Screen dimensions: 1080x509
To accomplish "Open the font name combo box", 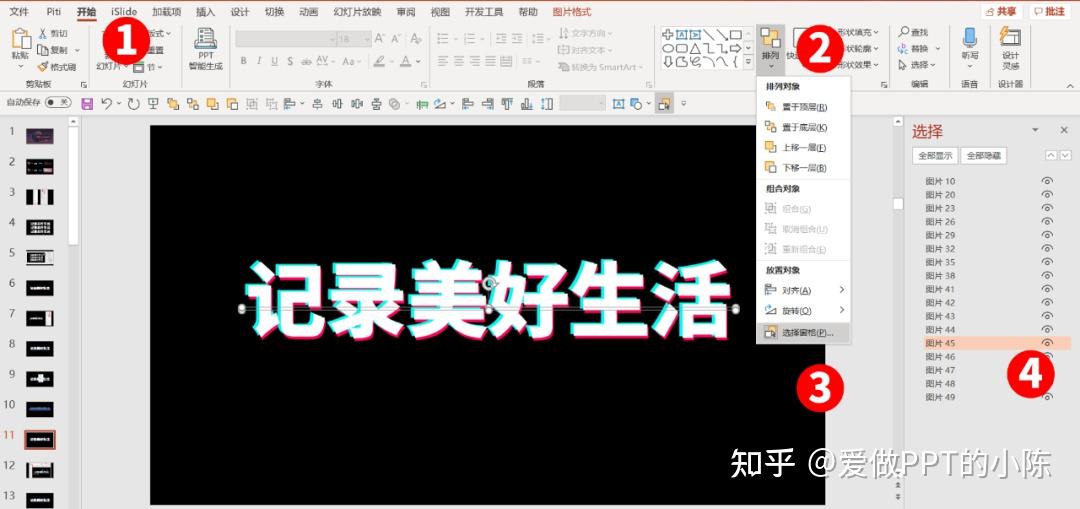I will tap(285, 39).
